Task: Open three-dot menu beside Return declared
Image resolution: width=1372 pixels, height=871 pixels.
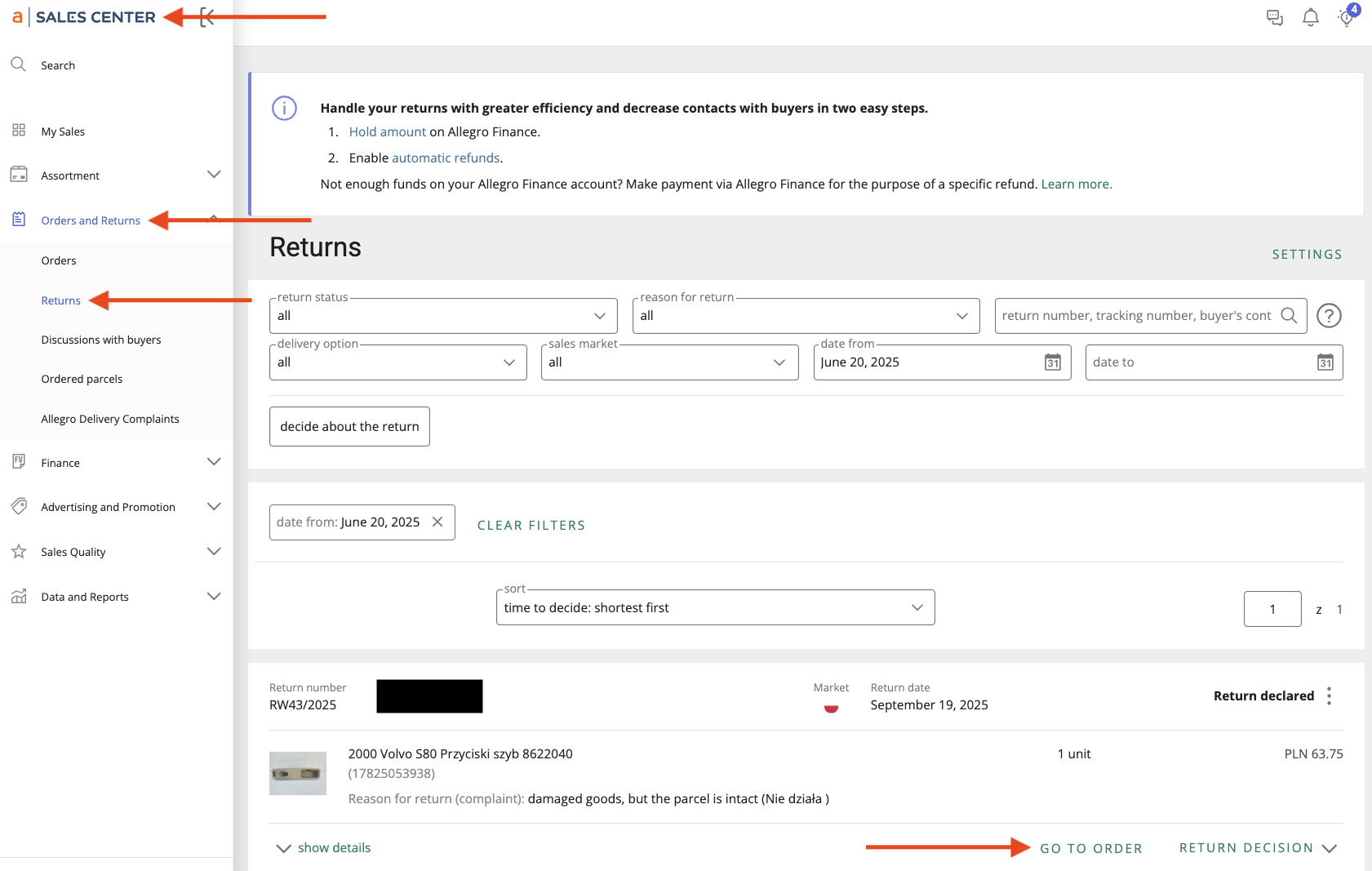Action: (x=1329, y=695)
